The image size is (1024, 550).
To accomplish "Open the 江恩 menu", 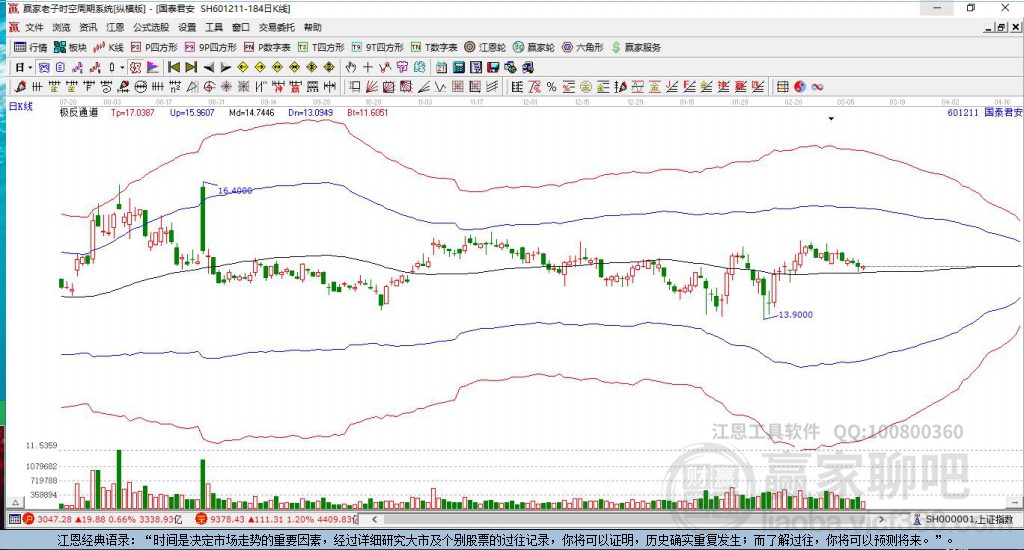I will 115,27.
